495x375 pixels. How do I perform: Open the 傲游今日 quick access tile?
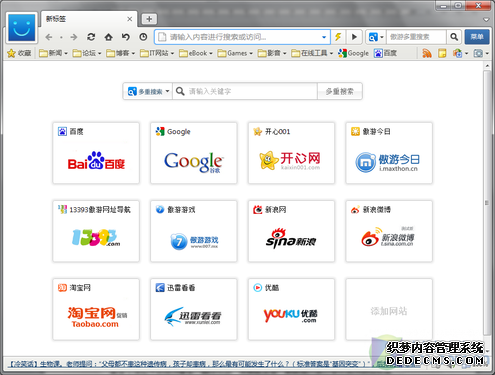pos(389,153)
